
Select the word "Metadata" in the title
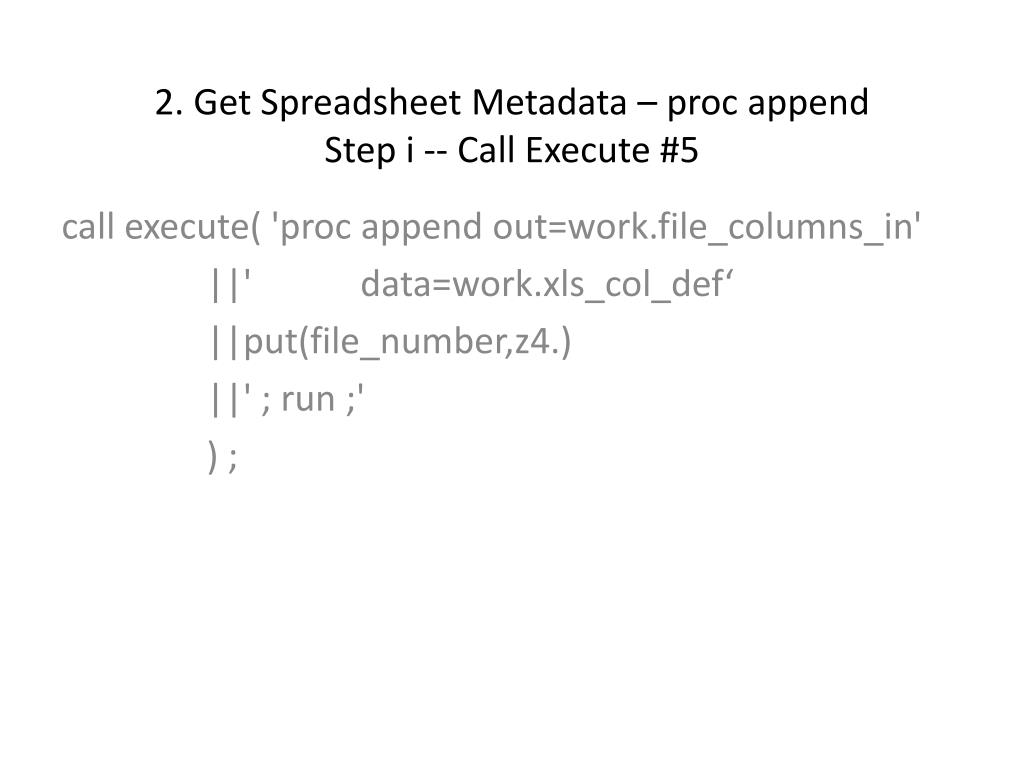(x=549, y=102)
